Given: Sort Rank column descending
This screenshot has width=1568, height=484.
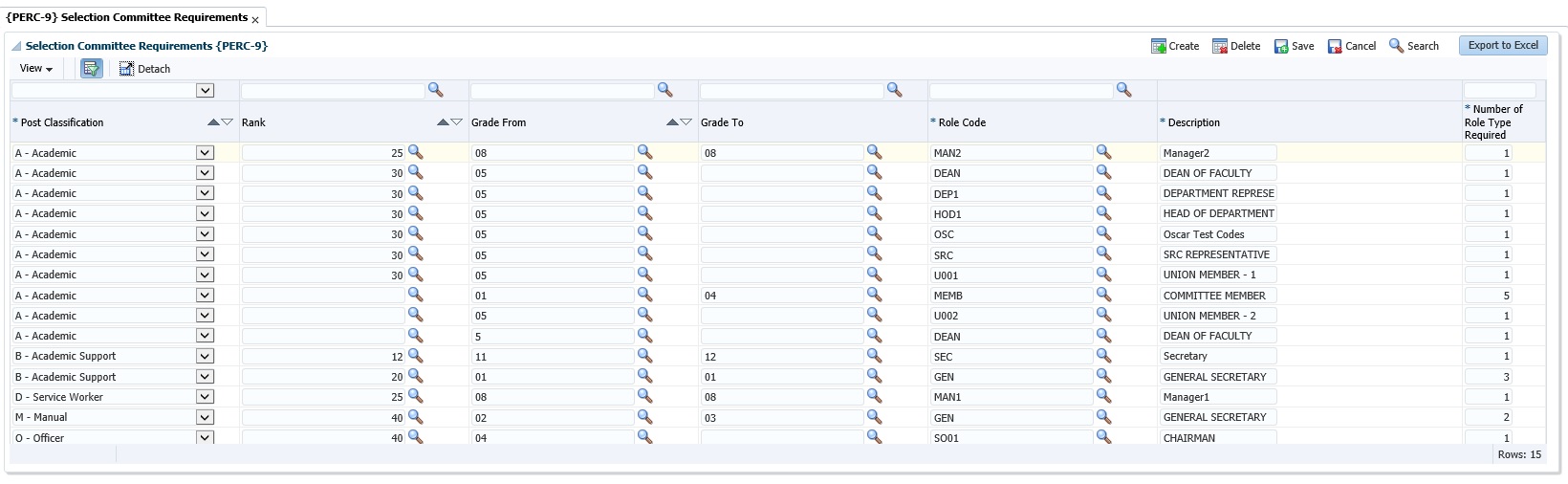Looking at the screenshot, I should (457, 122).
